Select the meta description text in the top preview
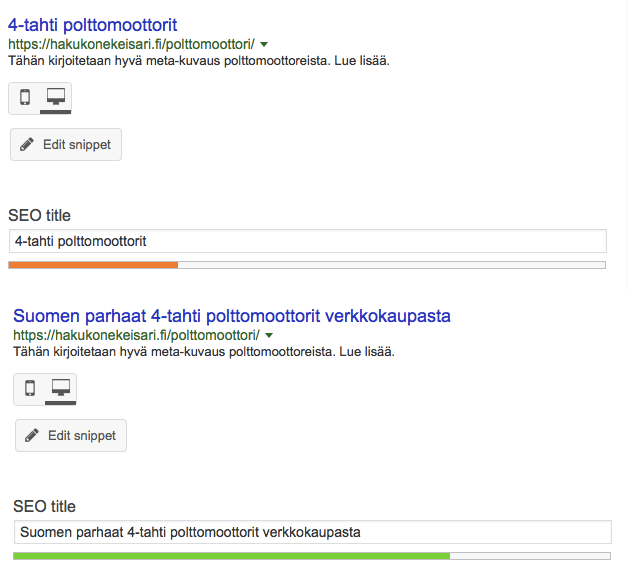627x577 pixels. pyautogui.click(x=198, y=61)
